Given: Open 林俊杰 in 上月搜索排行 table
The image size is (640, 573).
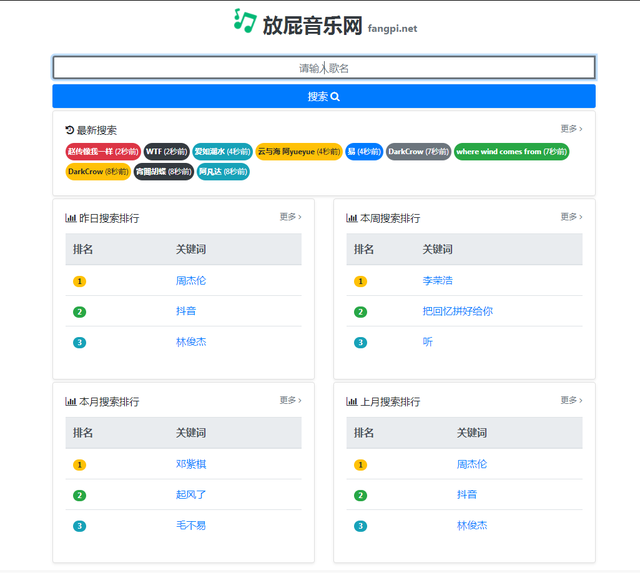Looking at the screenshot, I should click(472, 526).
